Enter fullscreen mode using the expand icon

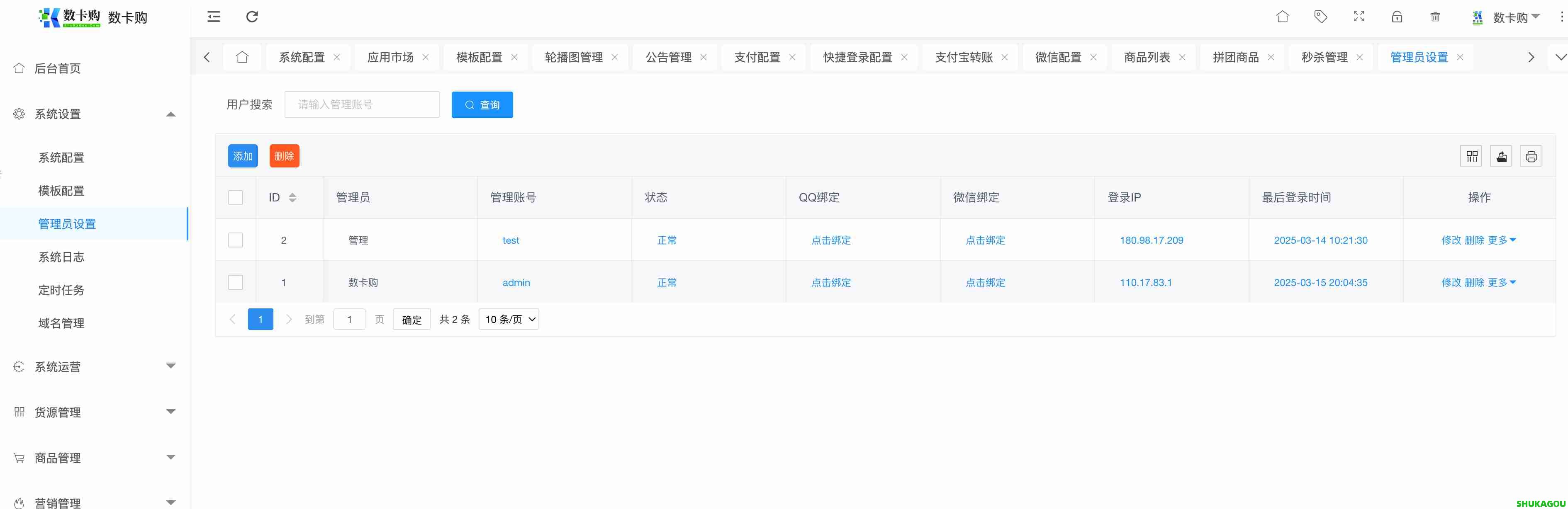[1359, 17]
